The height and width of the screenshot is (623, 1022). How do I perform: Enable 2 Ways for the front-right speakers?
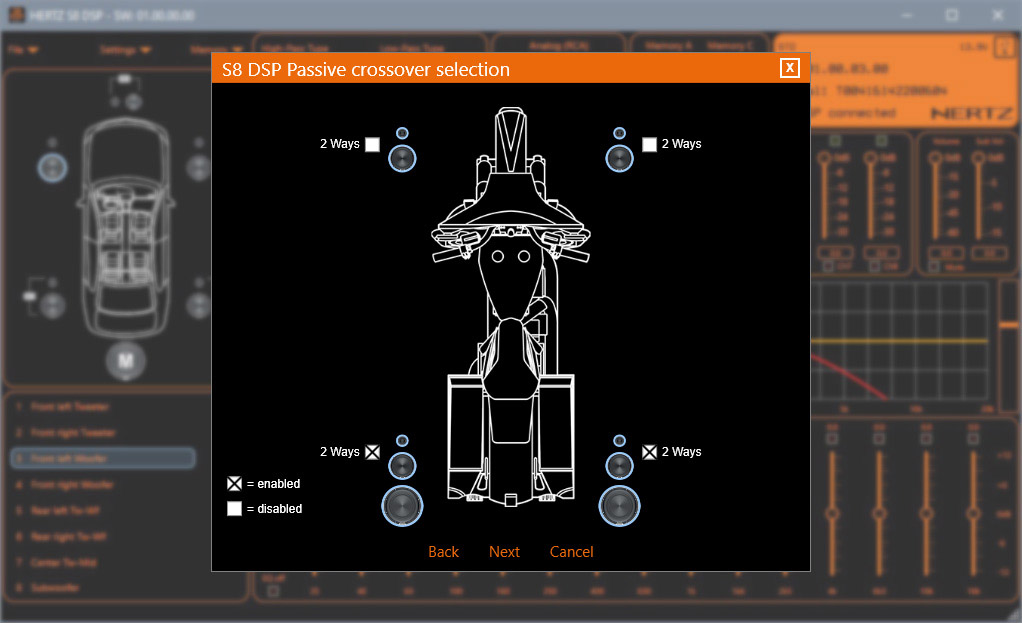[x=649, y=144]
